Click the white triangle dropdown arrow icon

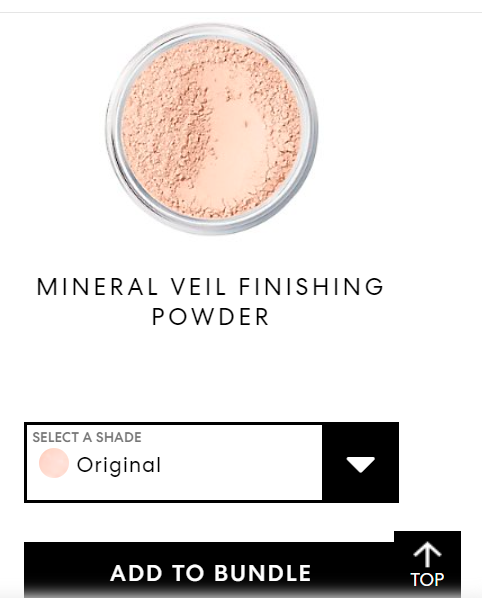(360, 465)
